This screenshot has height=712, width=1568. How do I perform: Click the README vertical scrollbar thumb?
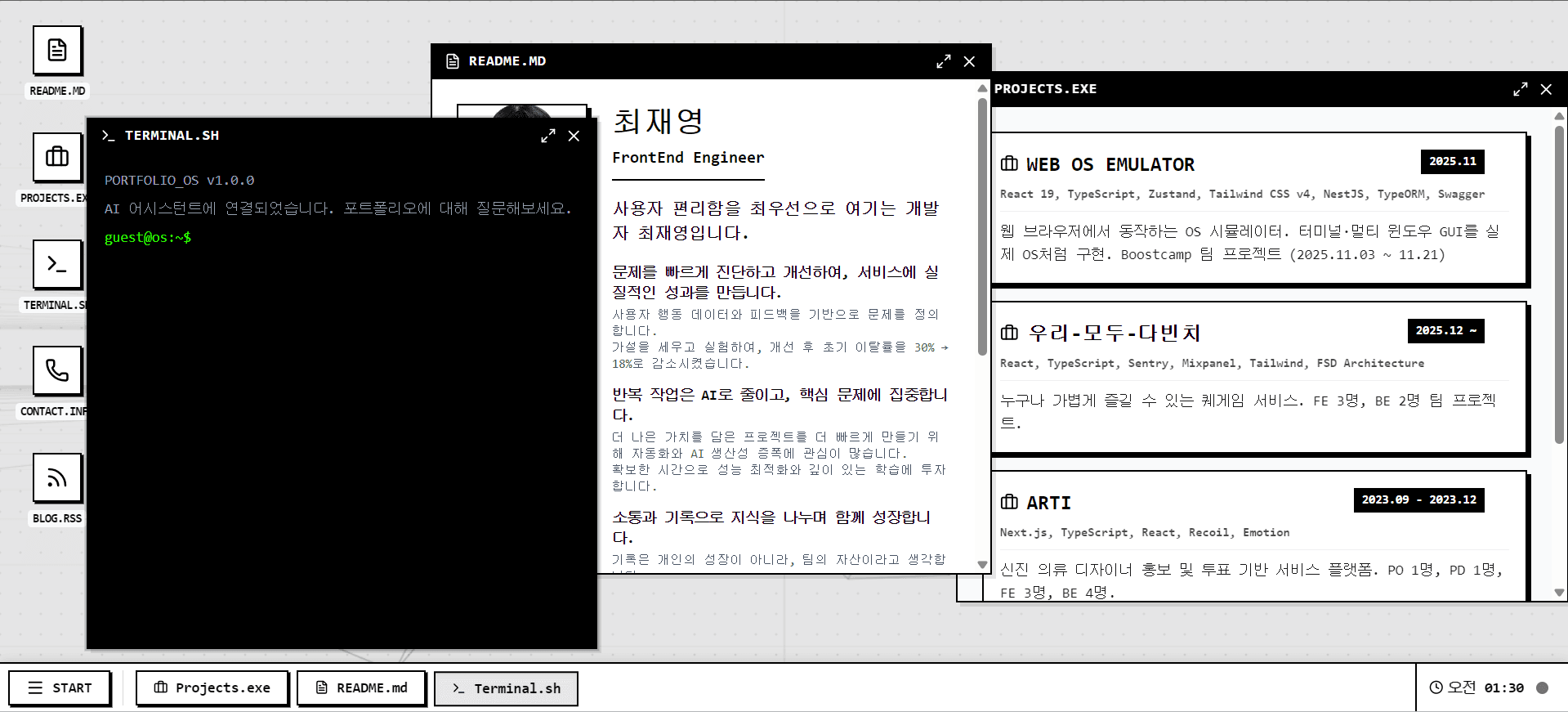(x=982, y=226)
